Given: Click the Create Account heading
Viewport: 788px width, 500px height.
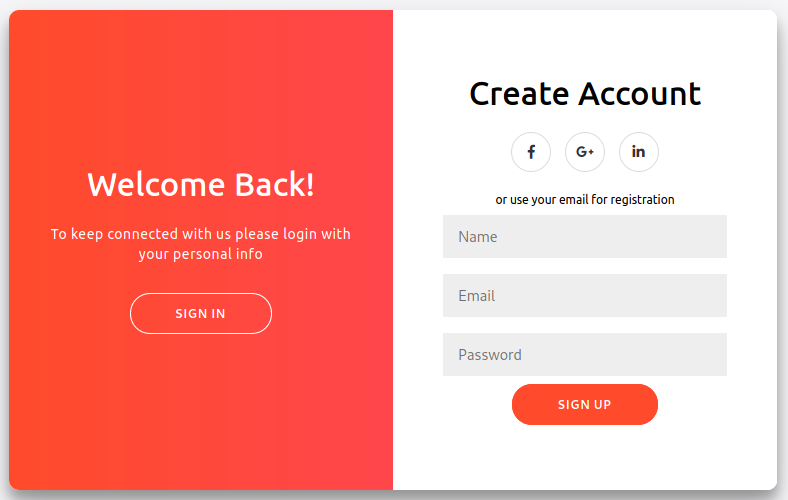Looking at the screenshot, I should pyautogui.click(x=585, y=94).
